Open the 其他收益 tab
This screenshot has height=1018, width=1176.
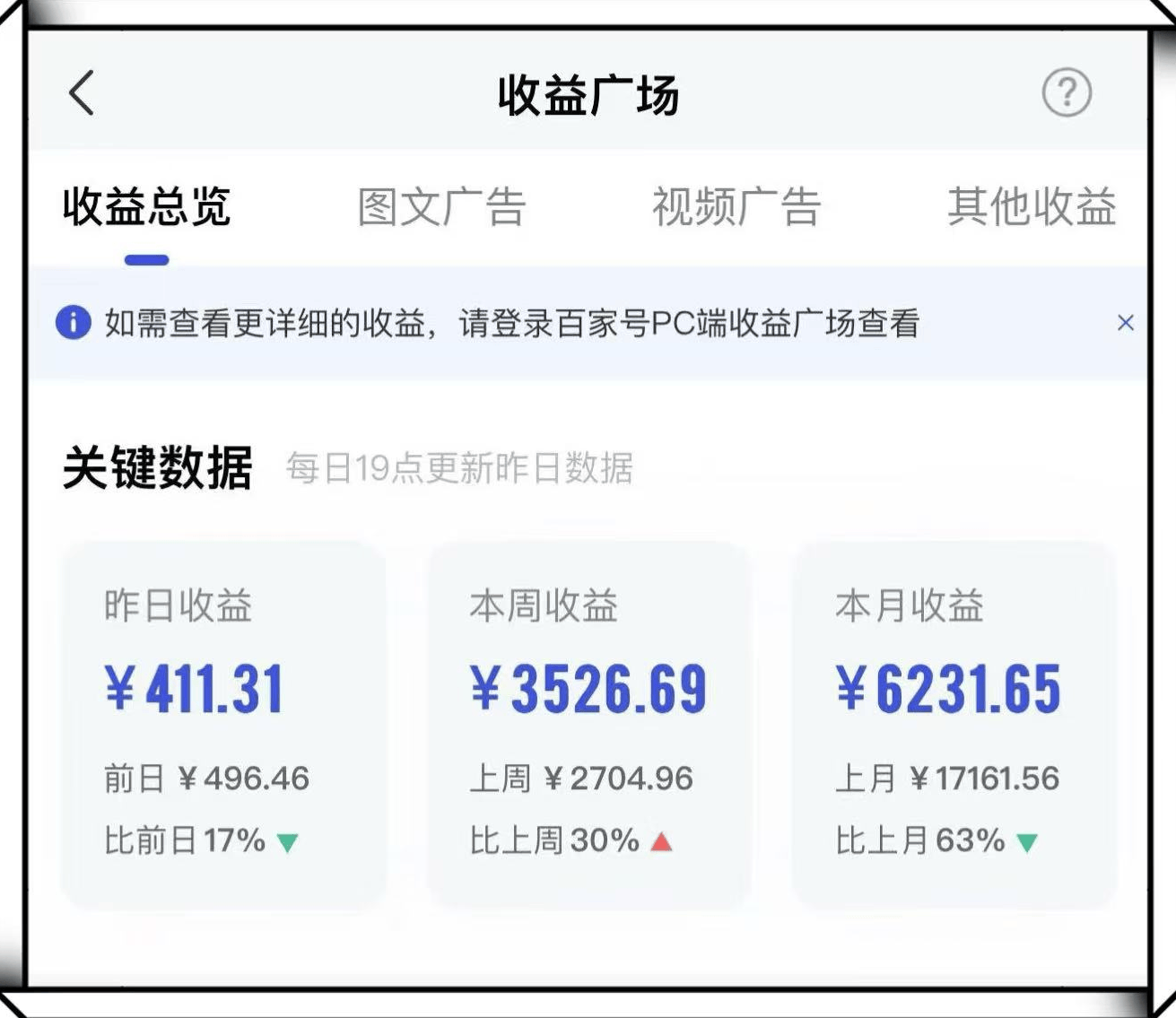(1032, 207)
